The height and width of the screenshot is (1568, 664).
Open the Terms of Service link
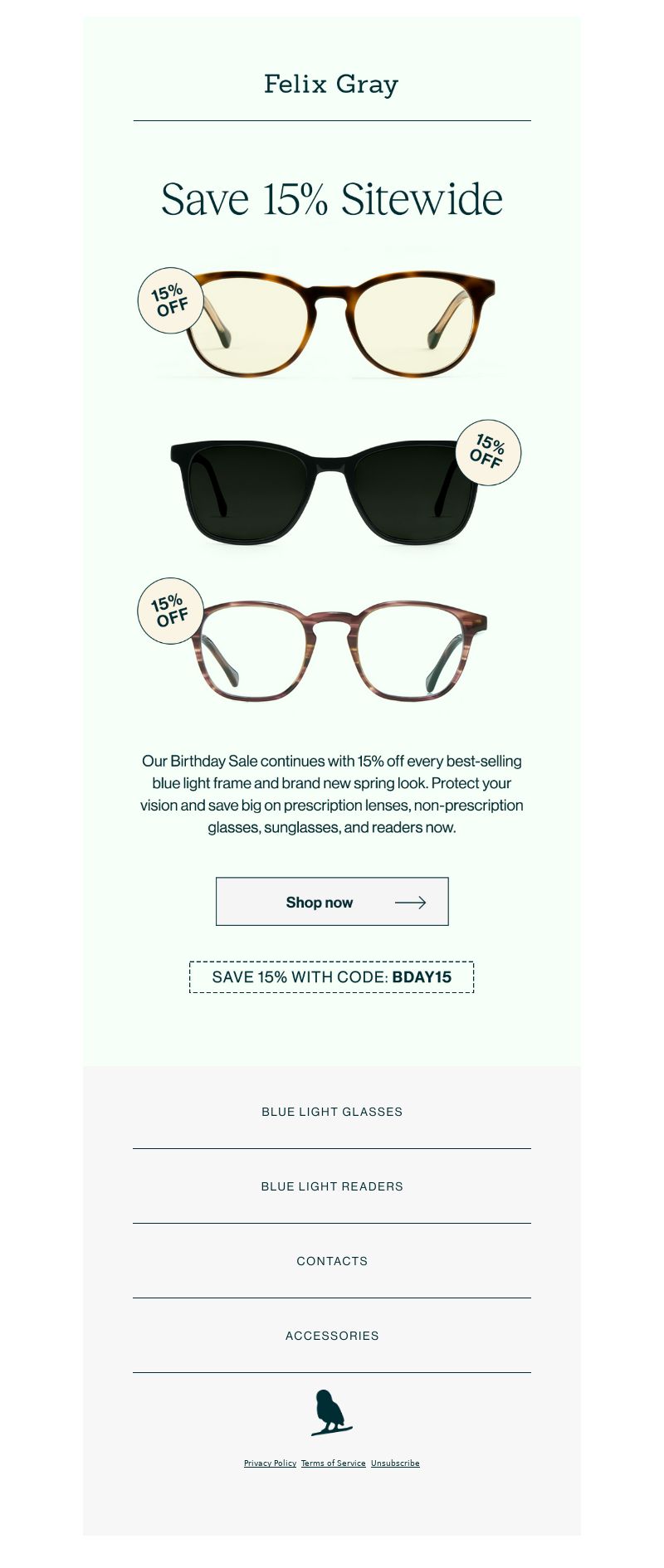pyautogui.click(x=334, y=1463)
